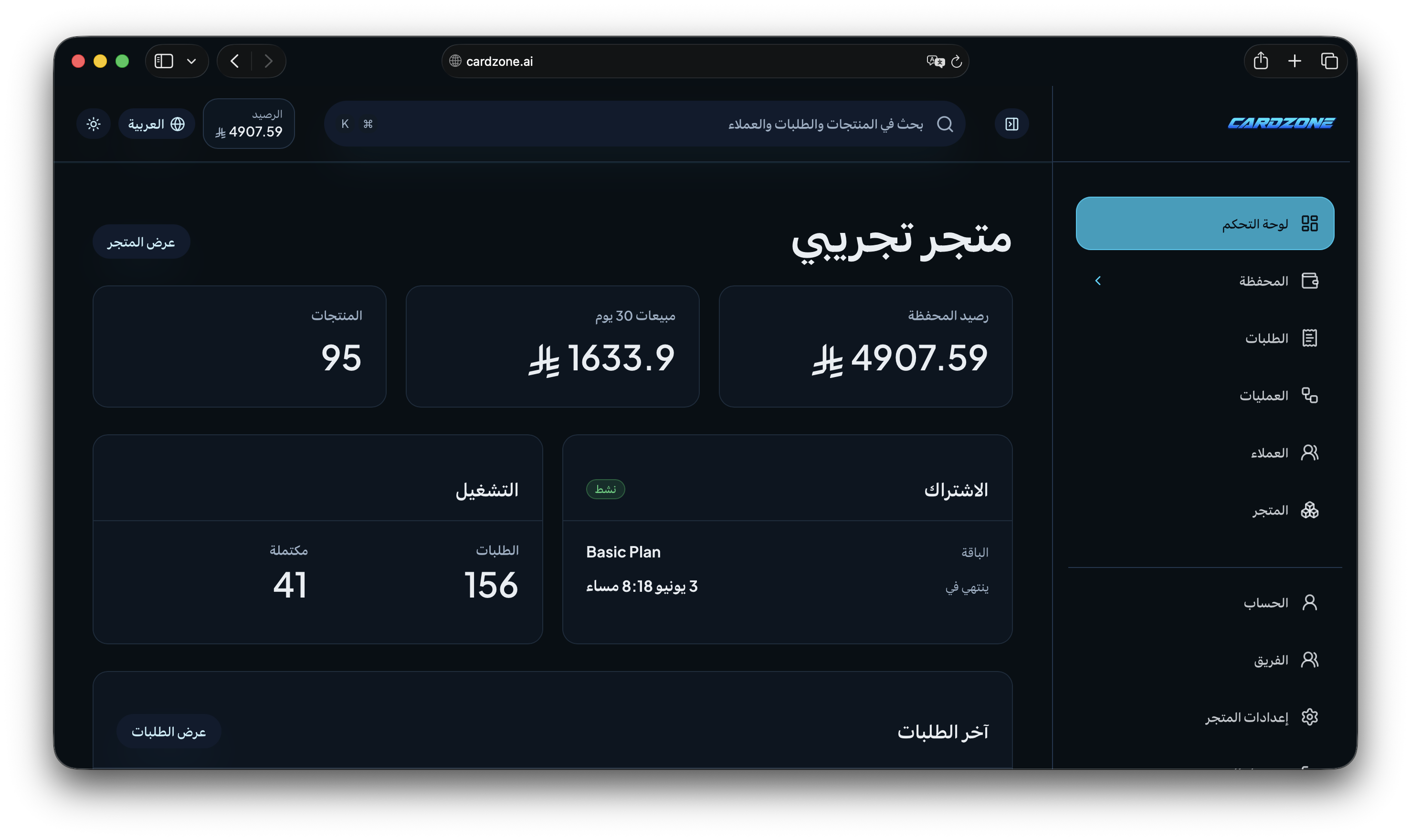
Task: Click the Safari translate page icon
Action: [x=935, y=61]
